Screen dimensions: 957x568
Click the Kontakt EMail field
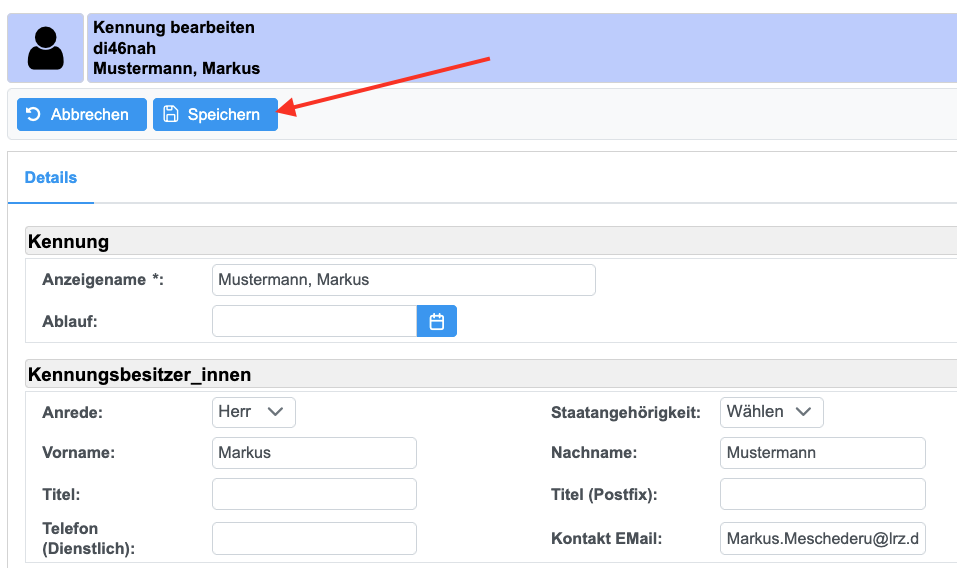pos(822,538)
